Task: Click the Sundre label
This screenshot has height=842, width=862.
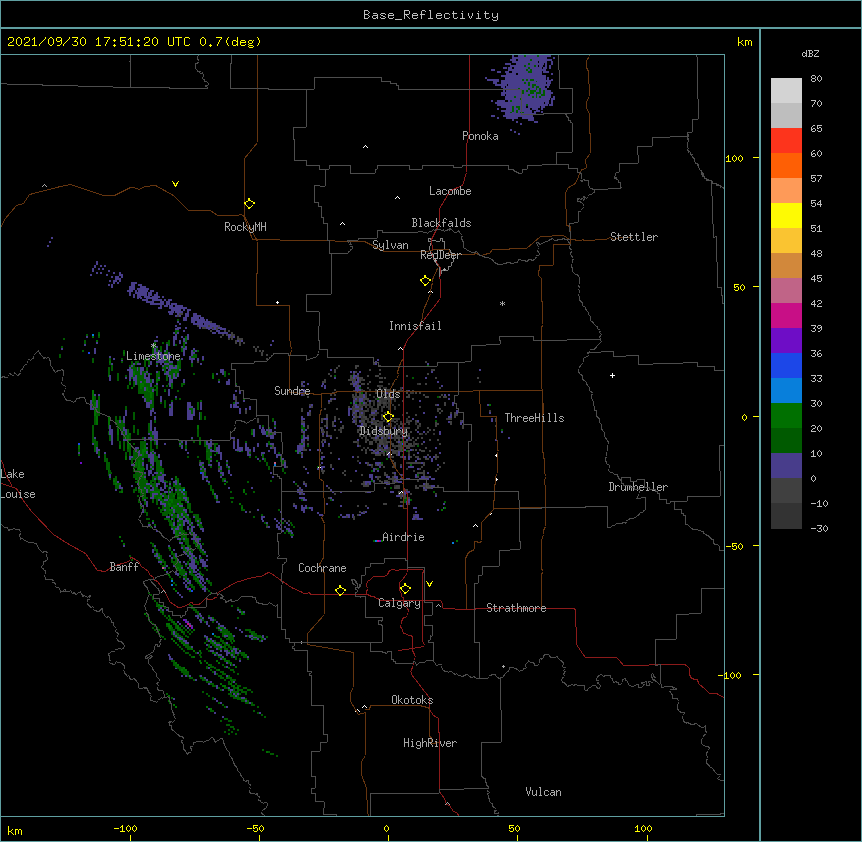Action: click(x=292, y=391)
